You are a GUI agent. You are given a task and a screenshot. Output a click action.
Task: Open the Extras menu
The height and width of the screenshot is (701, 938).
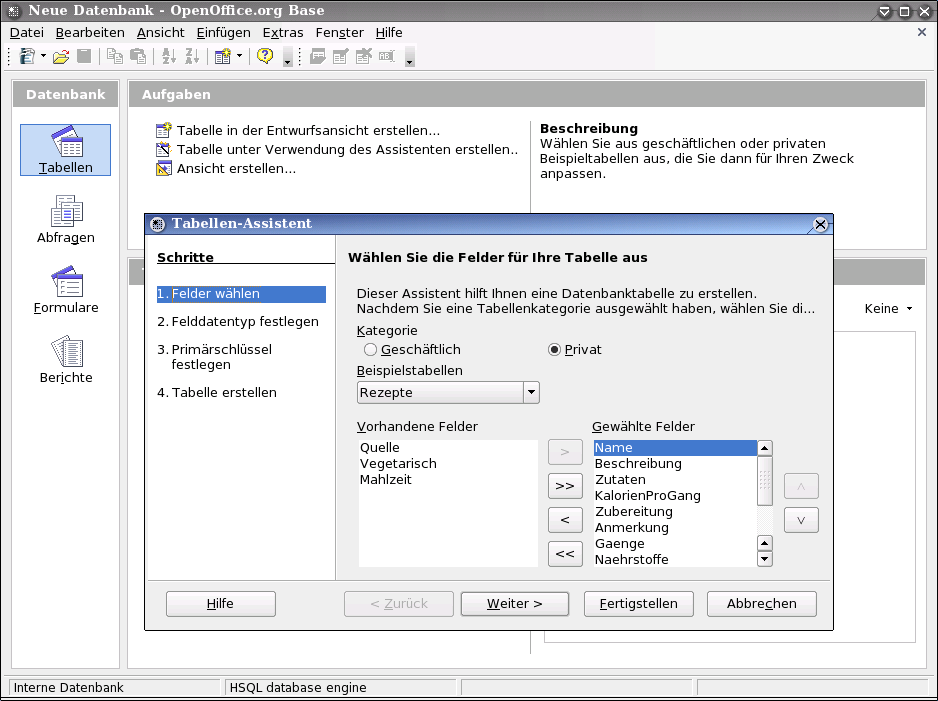coord(282,33)
